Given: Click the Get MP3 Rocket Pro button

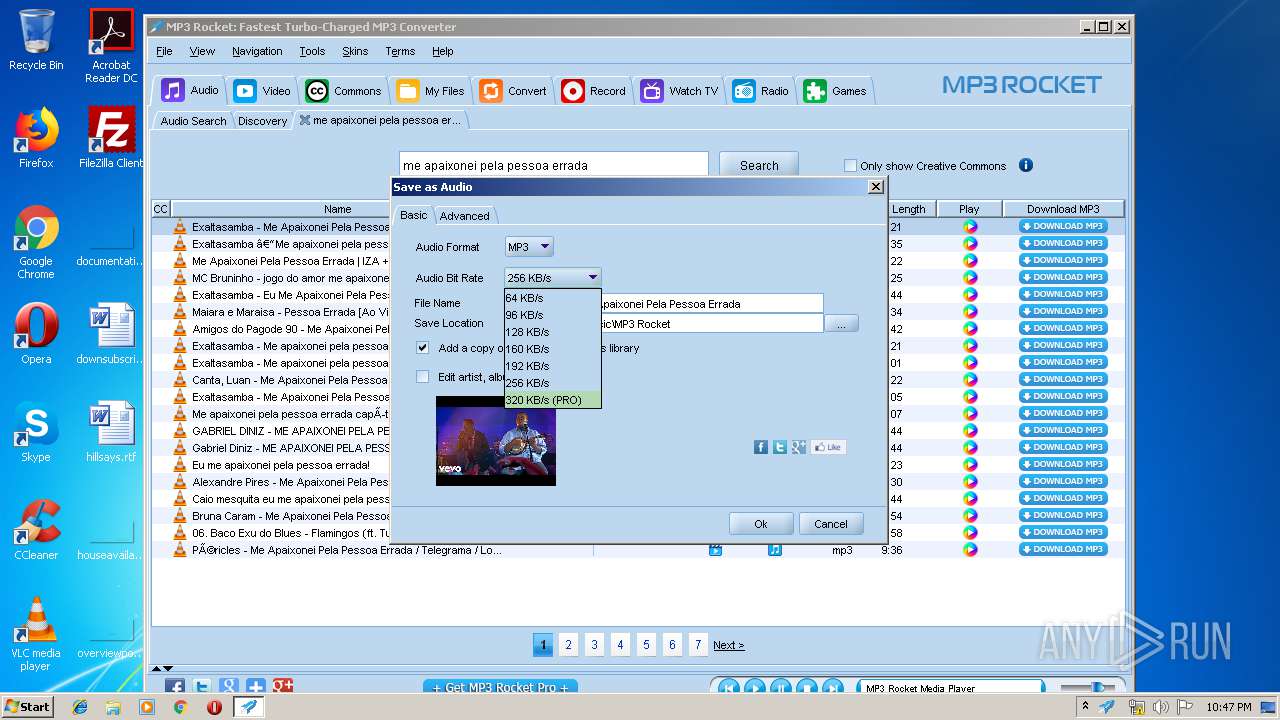Looking at the screenshot, I should tap(500, 688).
